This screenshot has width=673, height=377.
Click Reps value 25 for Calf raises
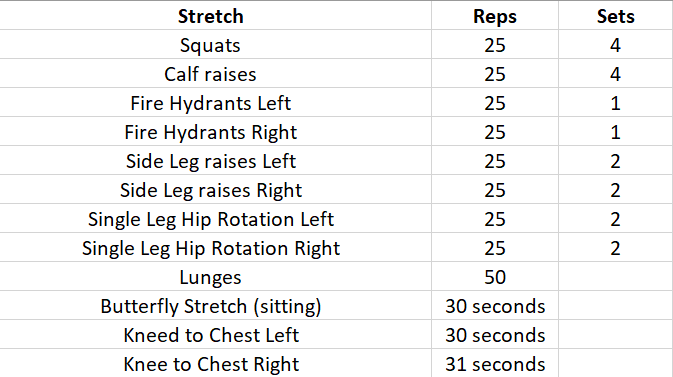[x=495, y=74]
